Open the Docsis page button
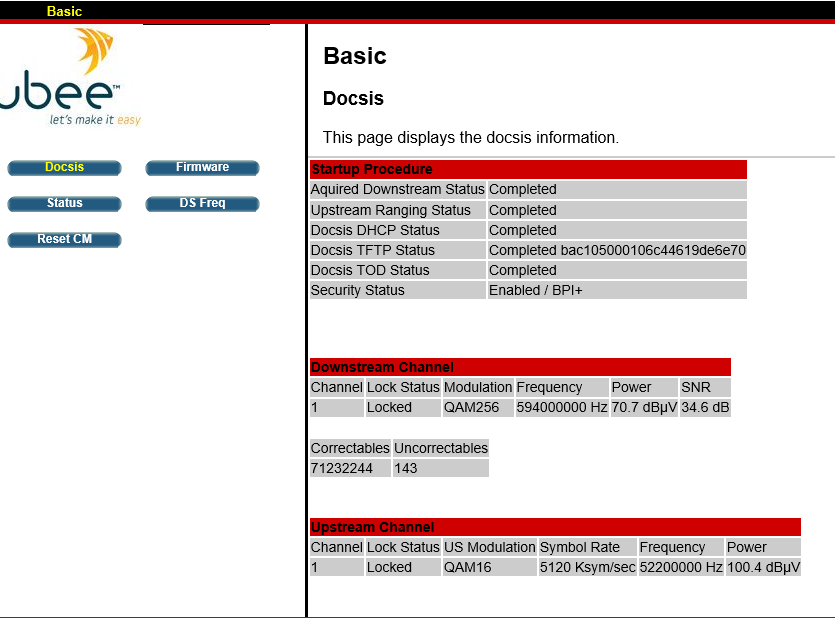 click(x=64, y=168)
